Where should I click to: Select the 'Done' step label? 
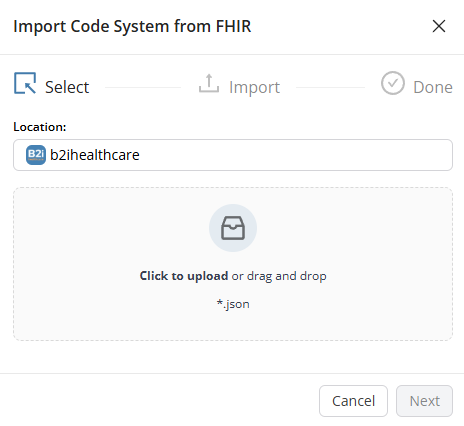coord(433,87)
